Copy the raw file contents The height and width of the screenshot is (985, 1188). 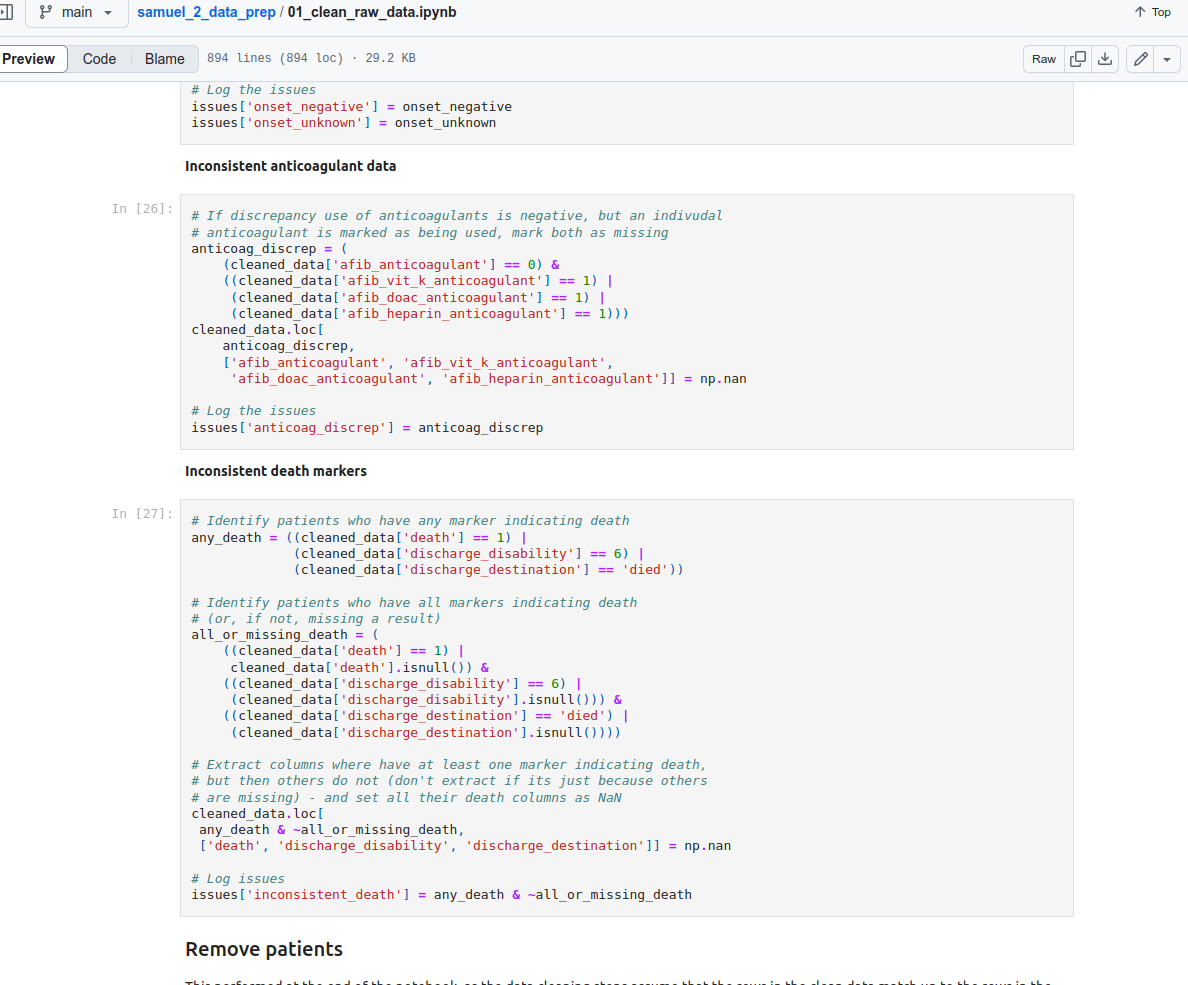1078,59
